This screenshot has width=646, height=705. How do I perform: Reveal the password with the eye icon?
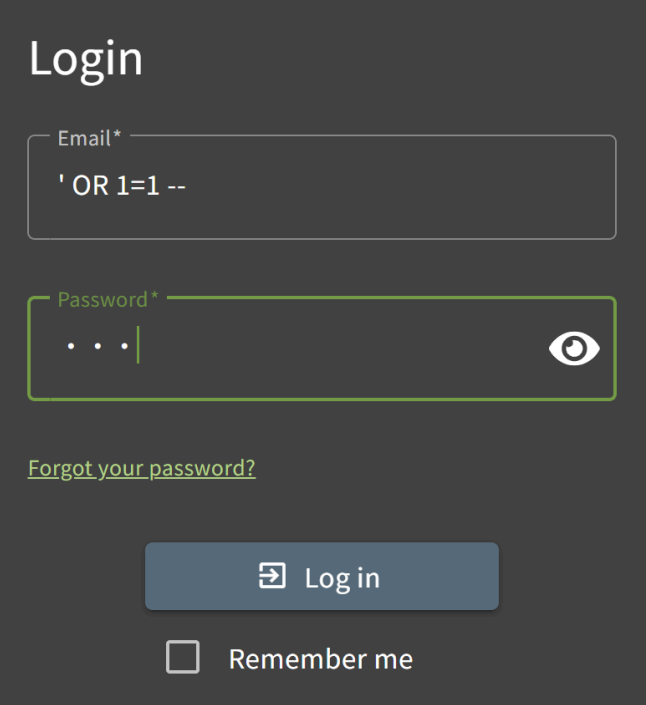coord(574,348)
